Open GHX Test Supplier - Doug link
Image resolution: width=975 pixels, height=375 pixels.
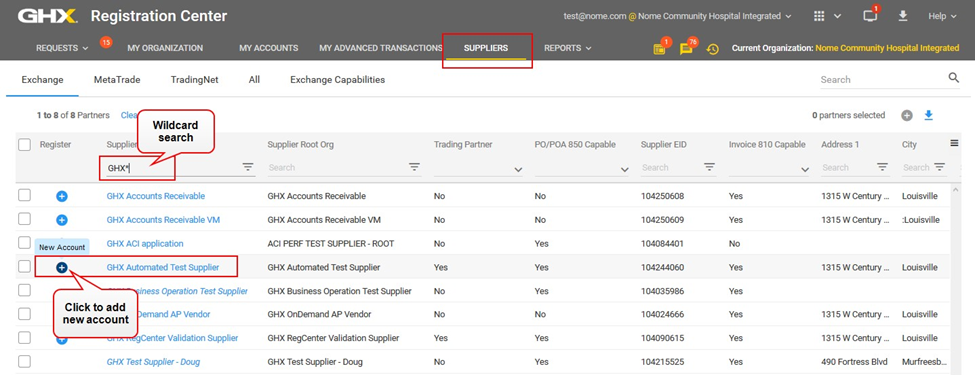point(153,362)
